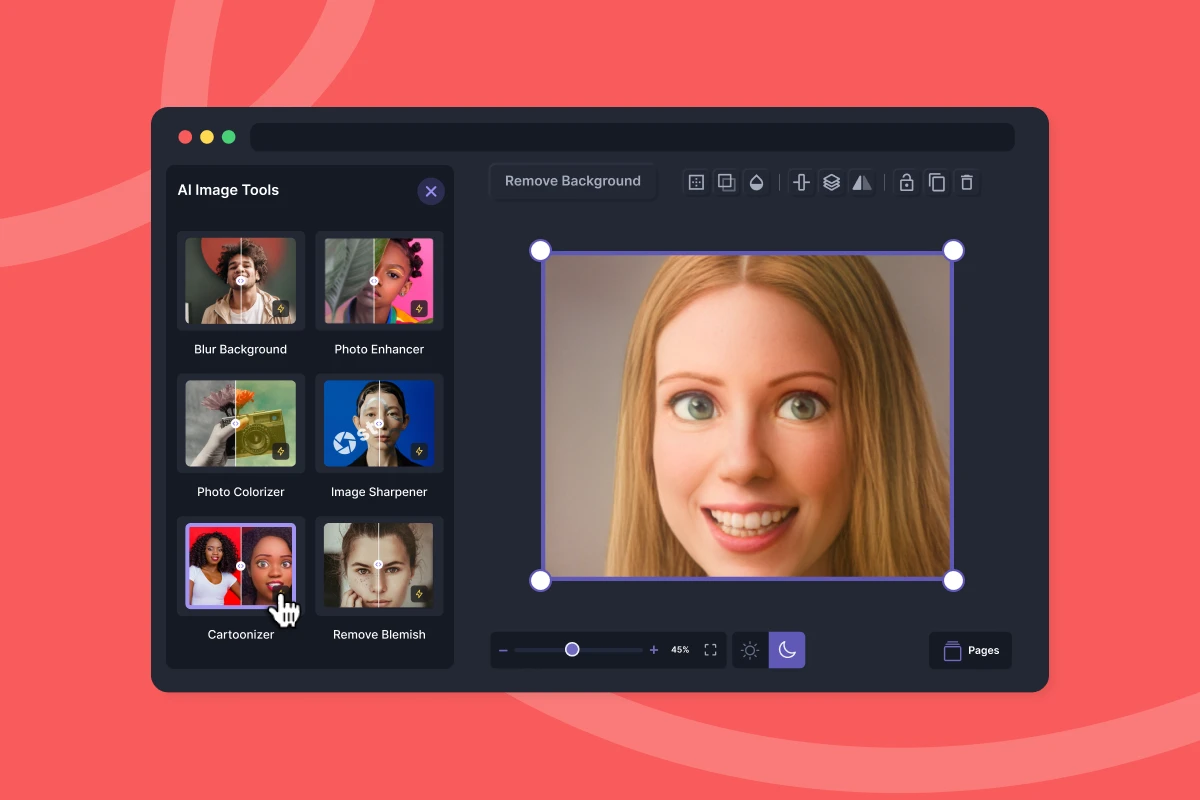Select the Remove Blemish thumbnail

379,565
